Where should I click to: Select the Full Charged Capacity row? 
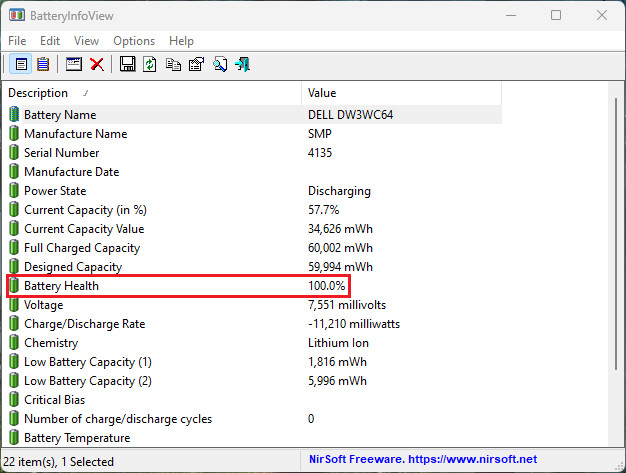[x=254, y=247]
